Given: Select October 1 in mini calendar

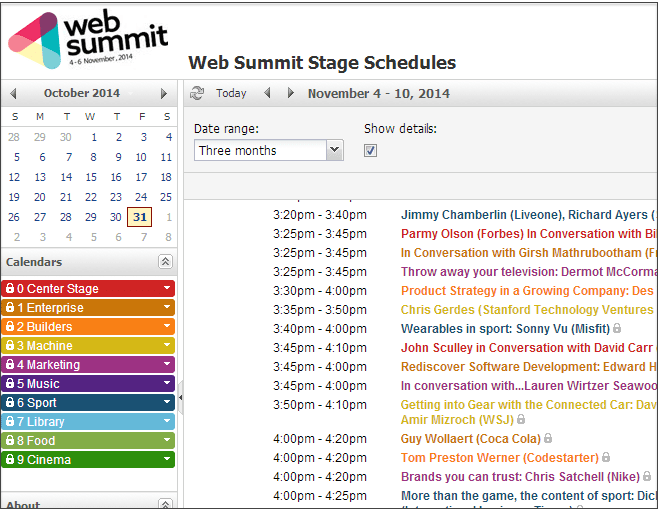Looking at the screenshot, I should tap(94, 137).
